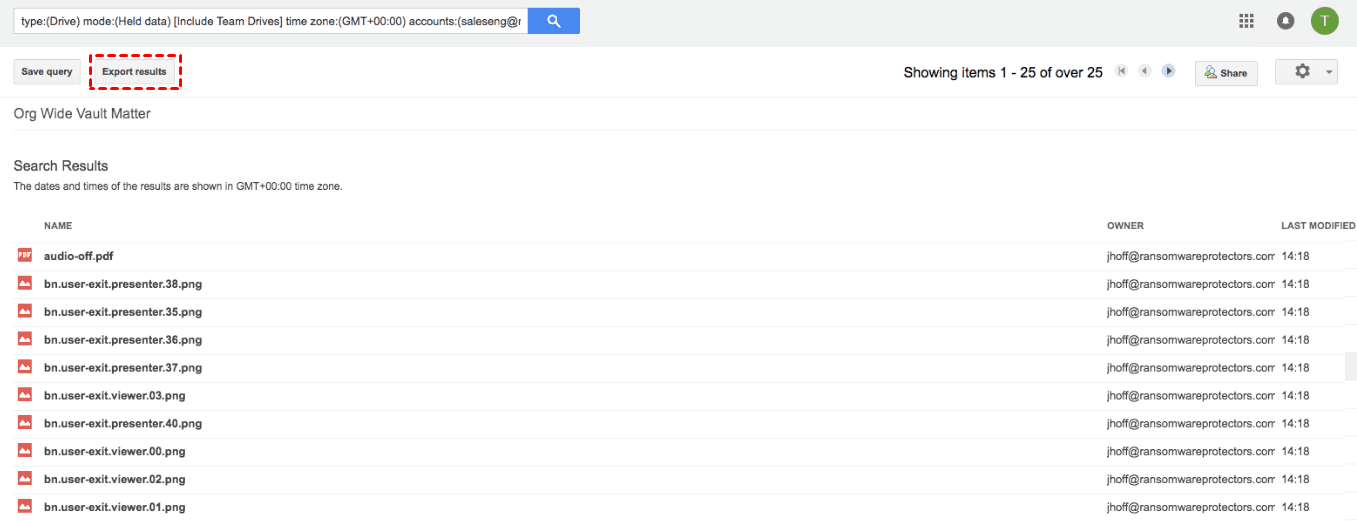The image size is (1357, 521).
Task: Click the Save query button
Action: point(46,72)
